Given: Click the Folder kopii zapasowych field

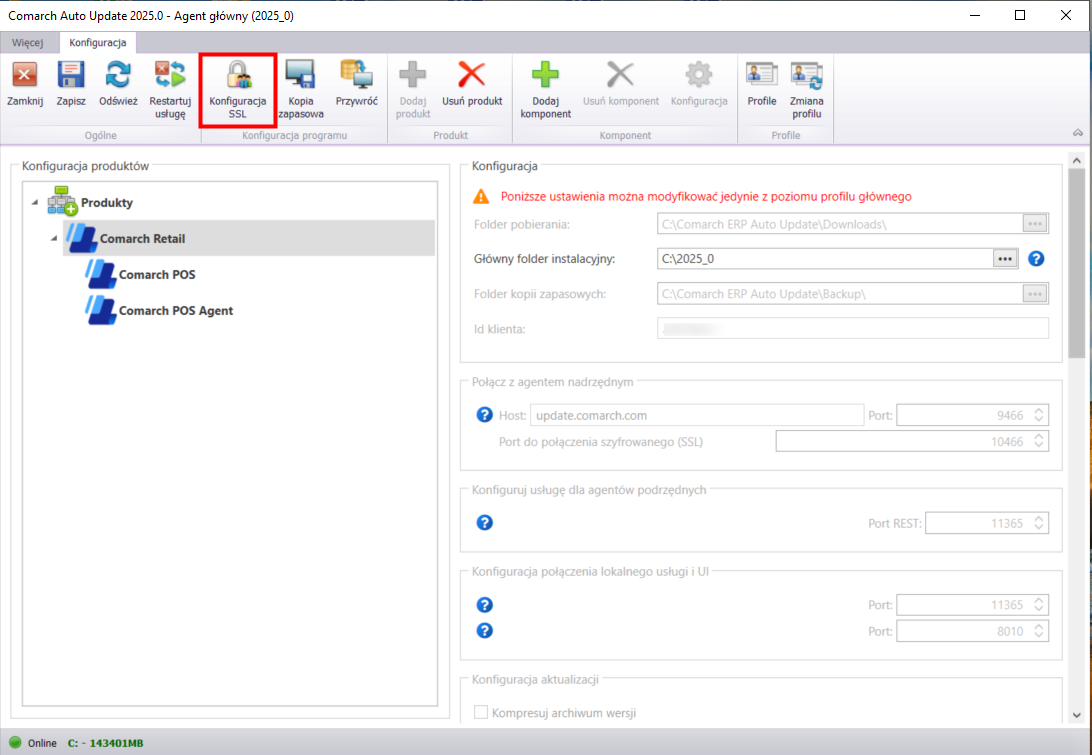Looking at the screenshot, I should [x=840, y=294].
